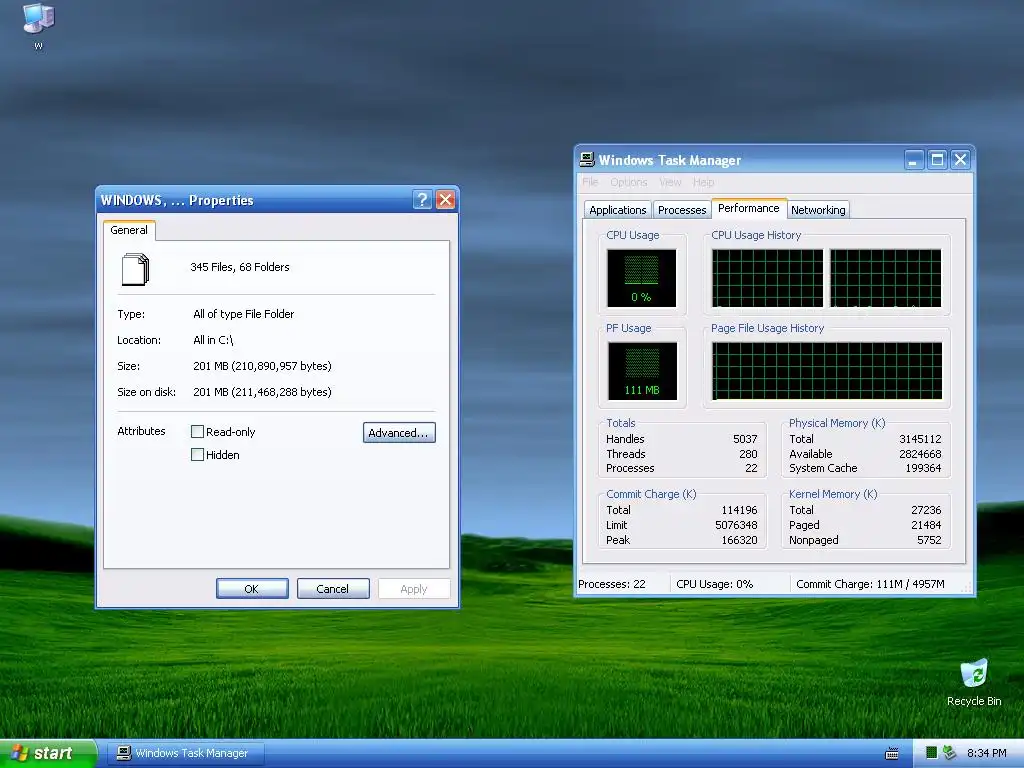Maximize the Windows Task Manager window
Screen dimensions: 1024x768
(937, 160)
